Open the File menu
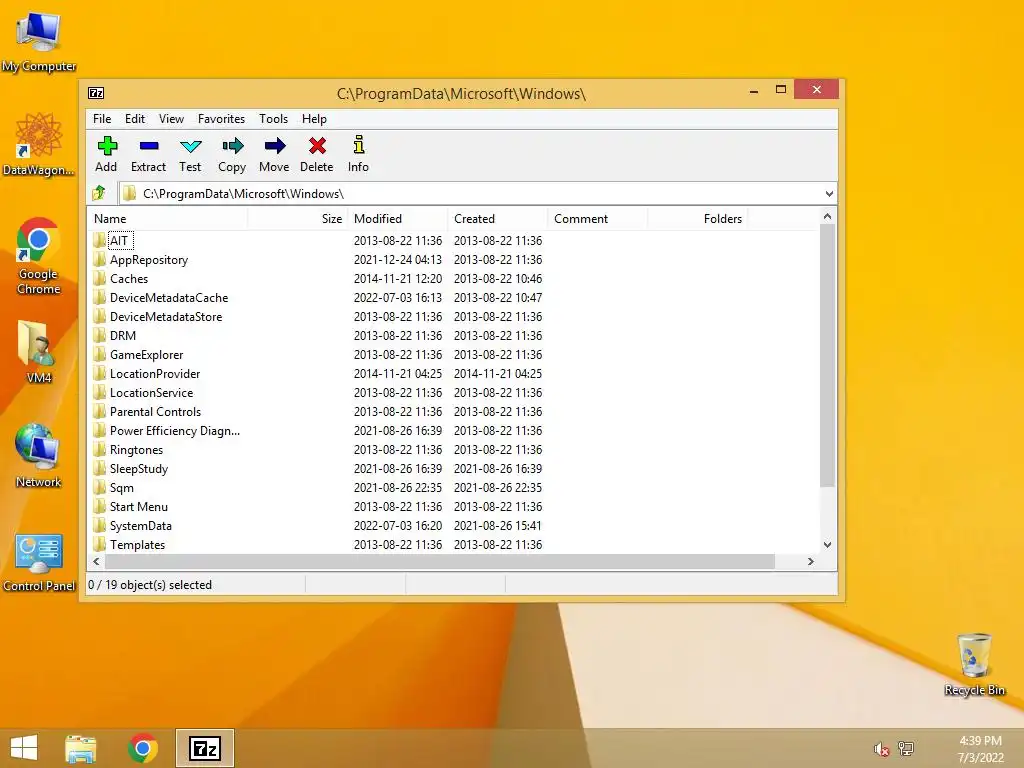The height and width of the screenshot is (768, 1024). (x=102, y=119)
